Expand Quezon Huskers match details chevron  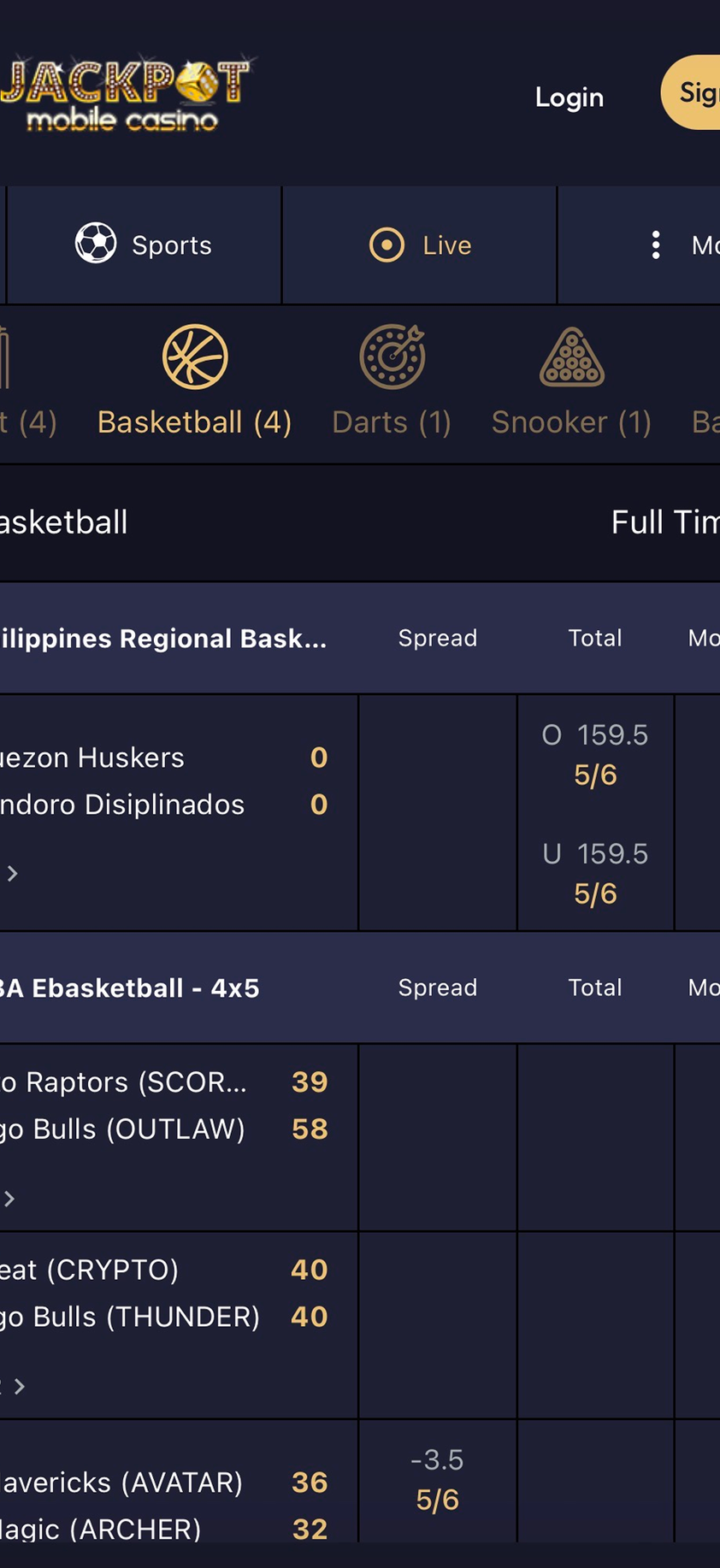(x=12, y=873)
